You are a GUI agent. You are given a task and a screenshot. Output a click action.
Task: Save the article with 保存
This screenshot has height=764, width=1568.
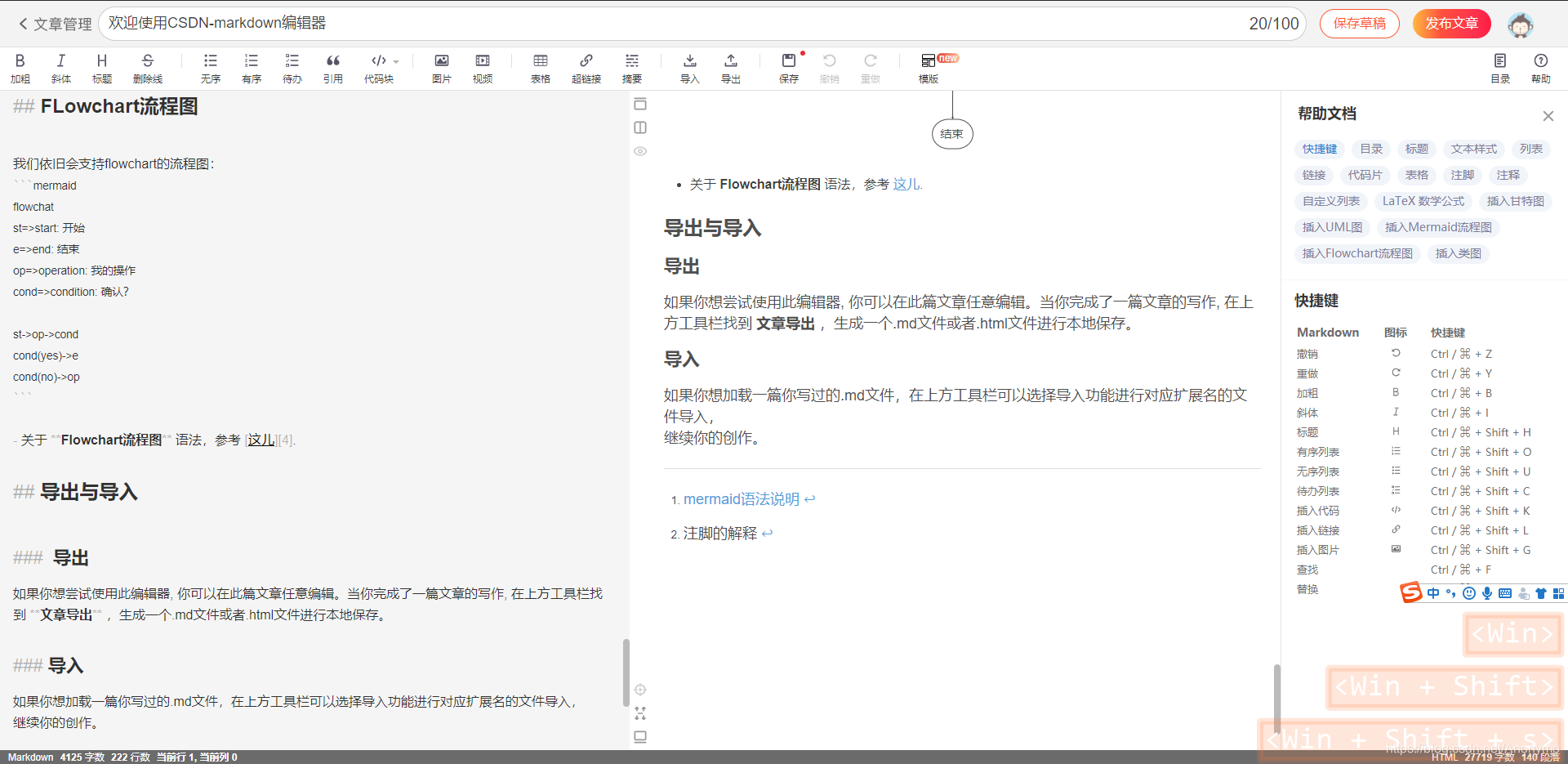789,68
